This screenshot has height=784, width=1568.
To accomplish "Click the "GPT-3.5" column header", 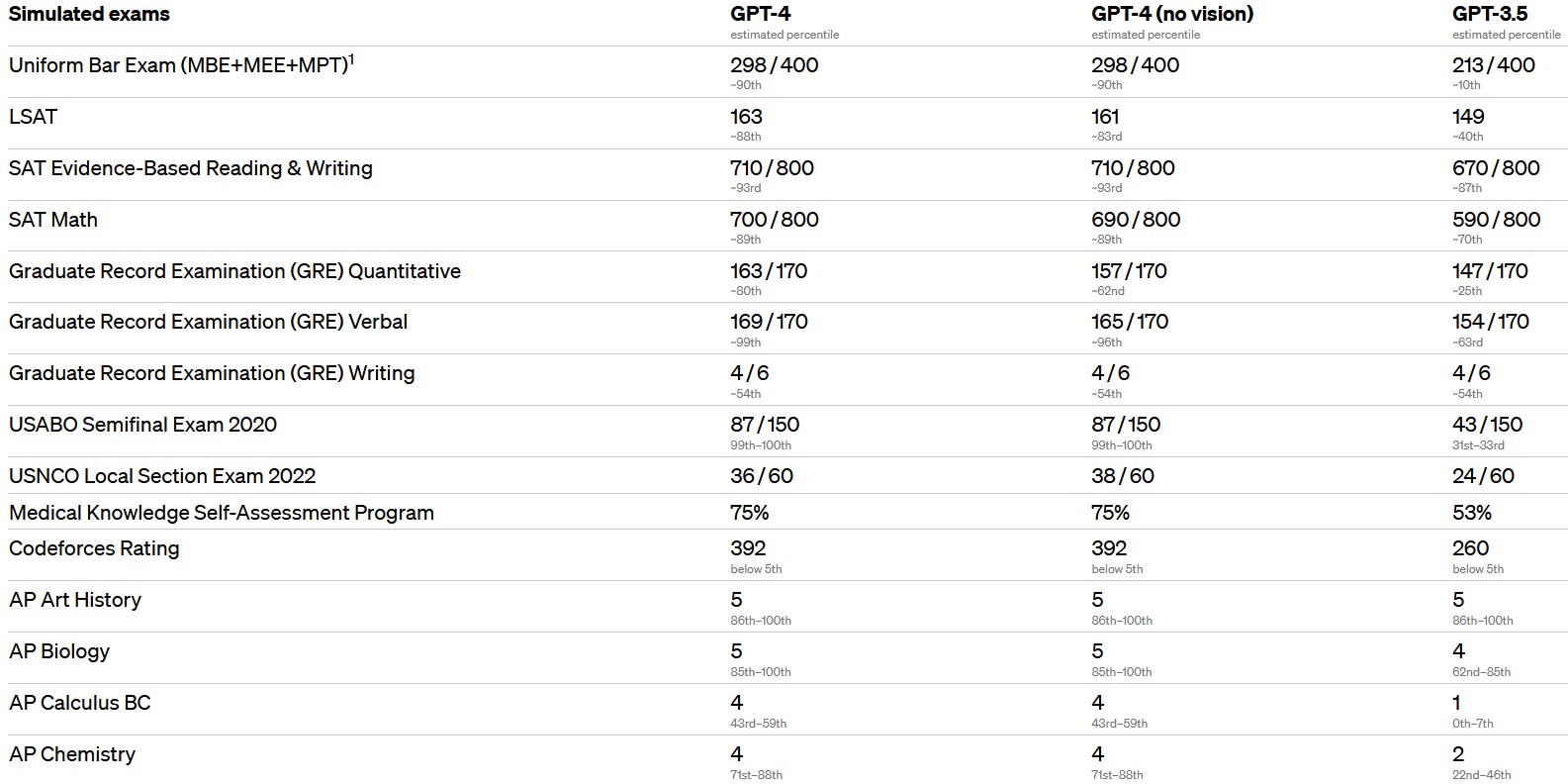I will pos(1490,14).
